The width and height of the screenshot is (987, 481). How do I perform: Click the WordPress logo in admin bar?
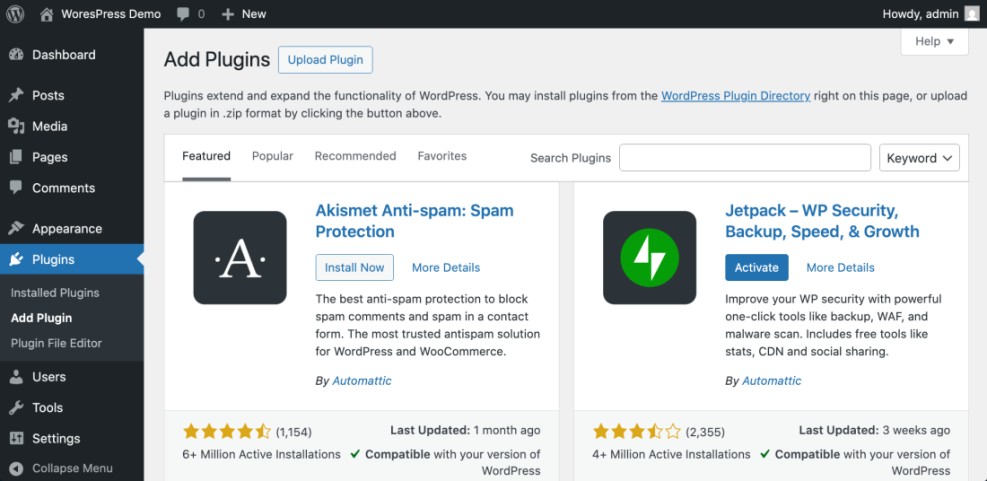[x=16, y=14]
